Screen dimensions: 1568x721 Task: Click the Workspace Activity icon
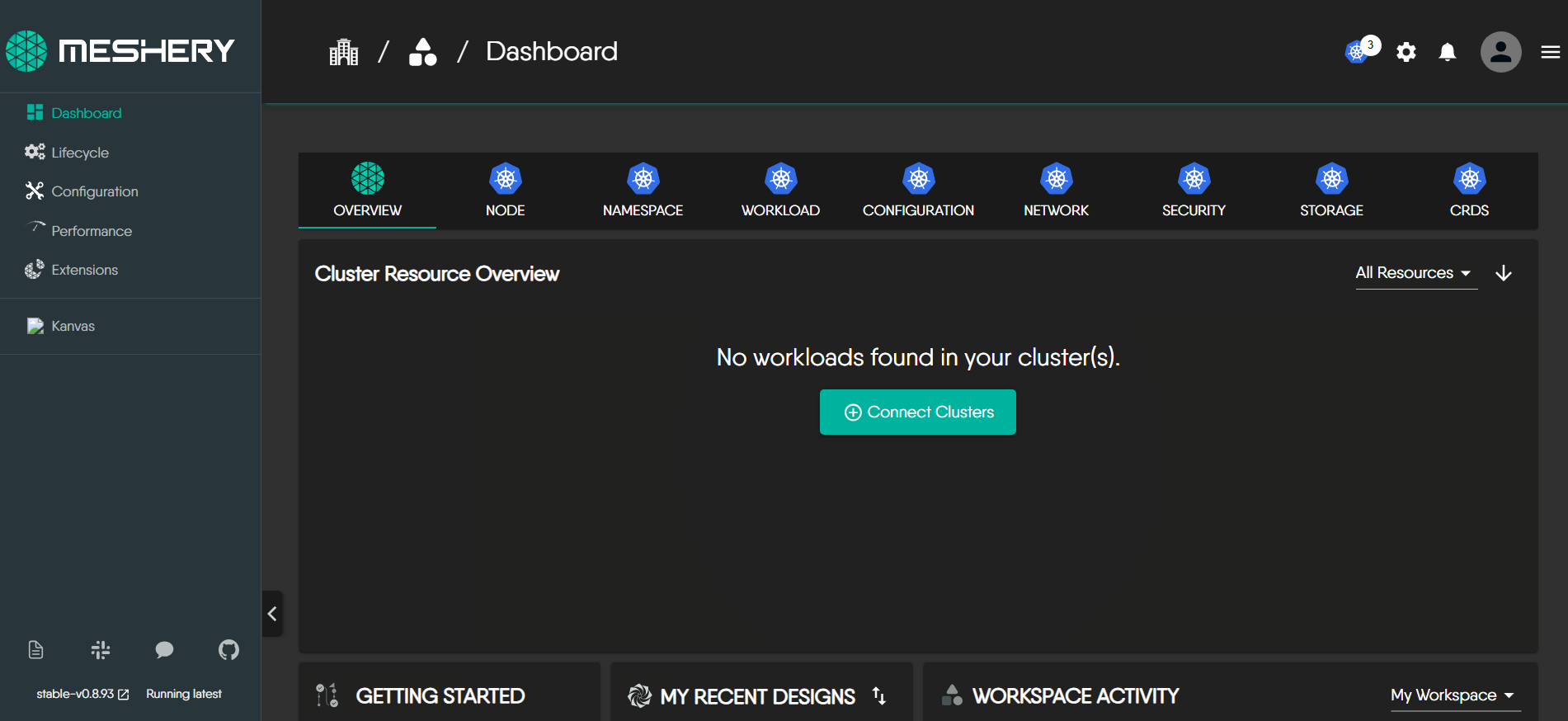(x=952, y=695)
